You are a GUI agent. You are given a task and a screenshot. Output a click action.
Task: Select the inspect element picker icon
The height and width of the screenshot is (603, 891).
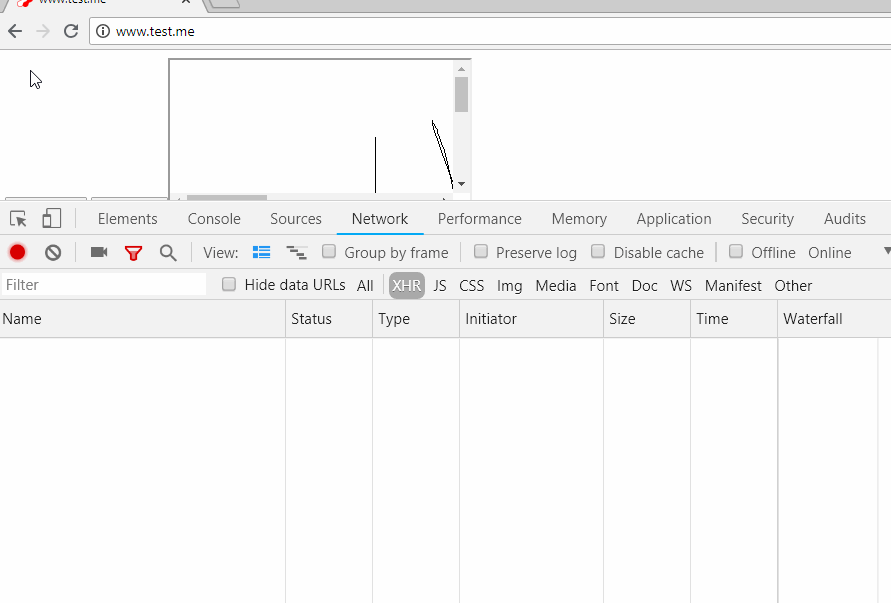coord(18,219)
